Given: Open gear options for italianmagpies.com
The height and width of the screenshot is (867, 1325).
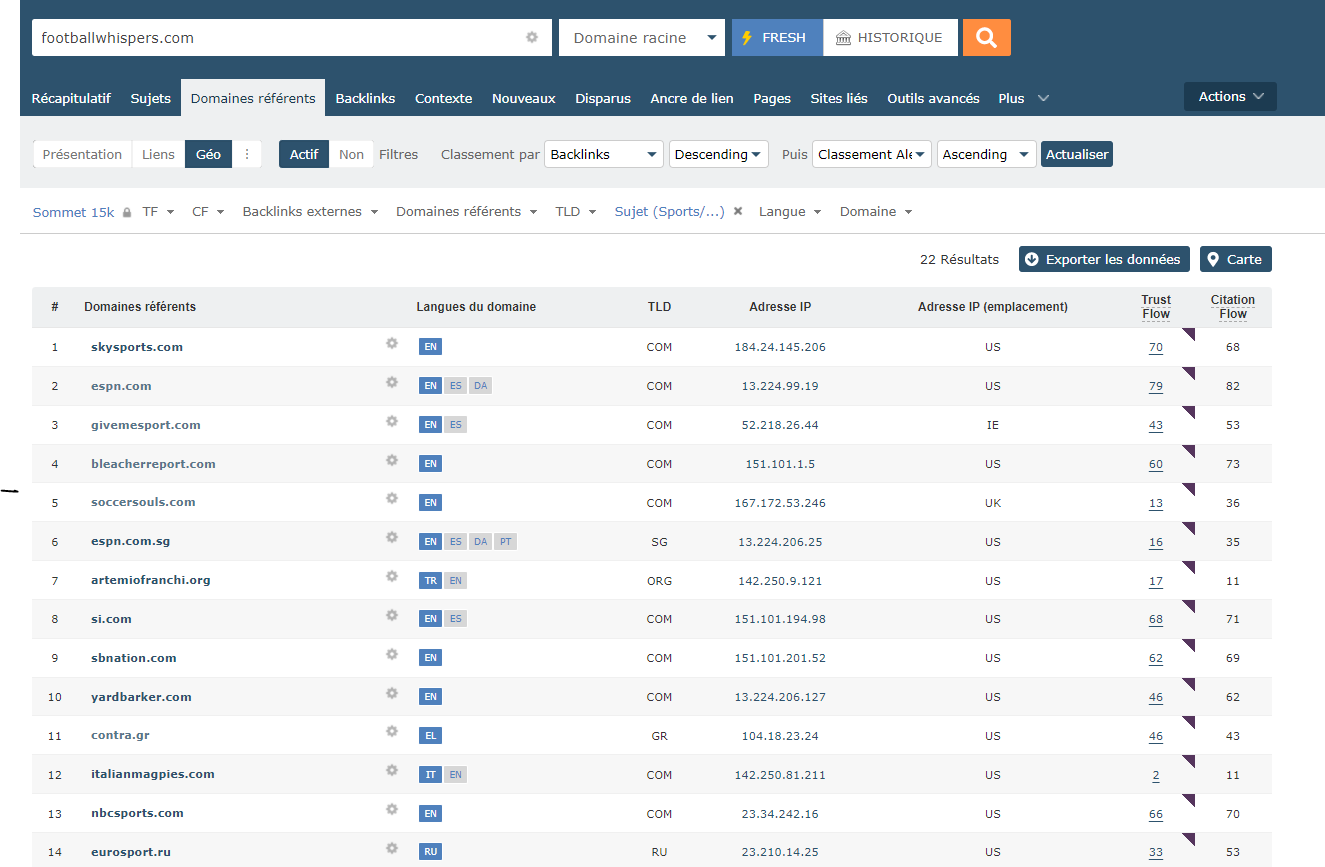Looking at the screenshot, I should [x=392, y=770].
